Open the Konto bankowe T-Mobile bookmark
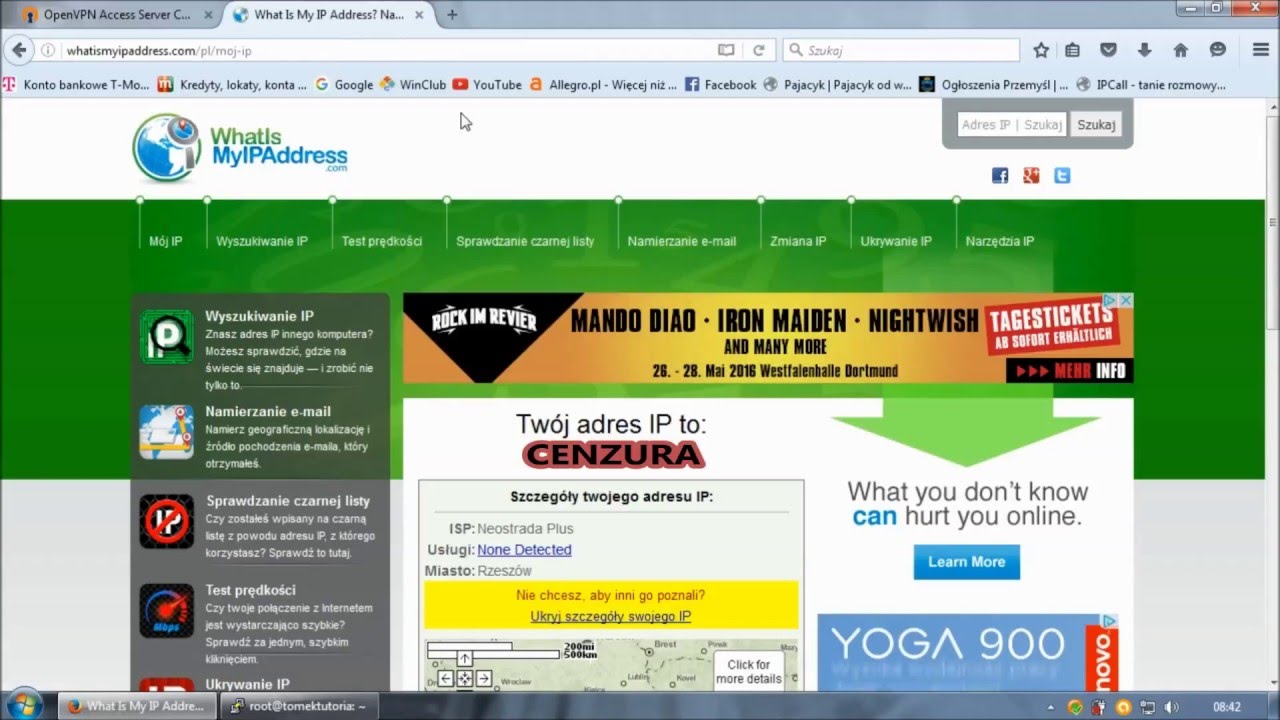1280x720 pixels. (76, 85)
